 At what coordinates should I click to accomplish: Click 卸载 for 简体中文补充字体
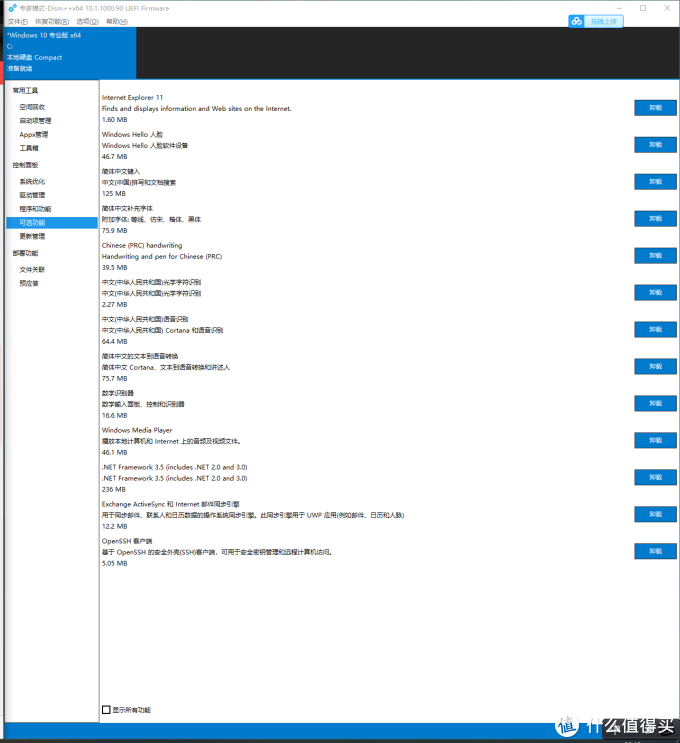655,218
